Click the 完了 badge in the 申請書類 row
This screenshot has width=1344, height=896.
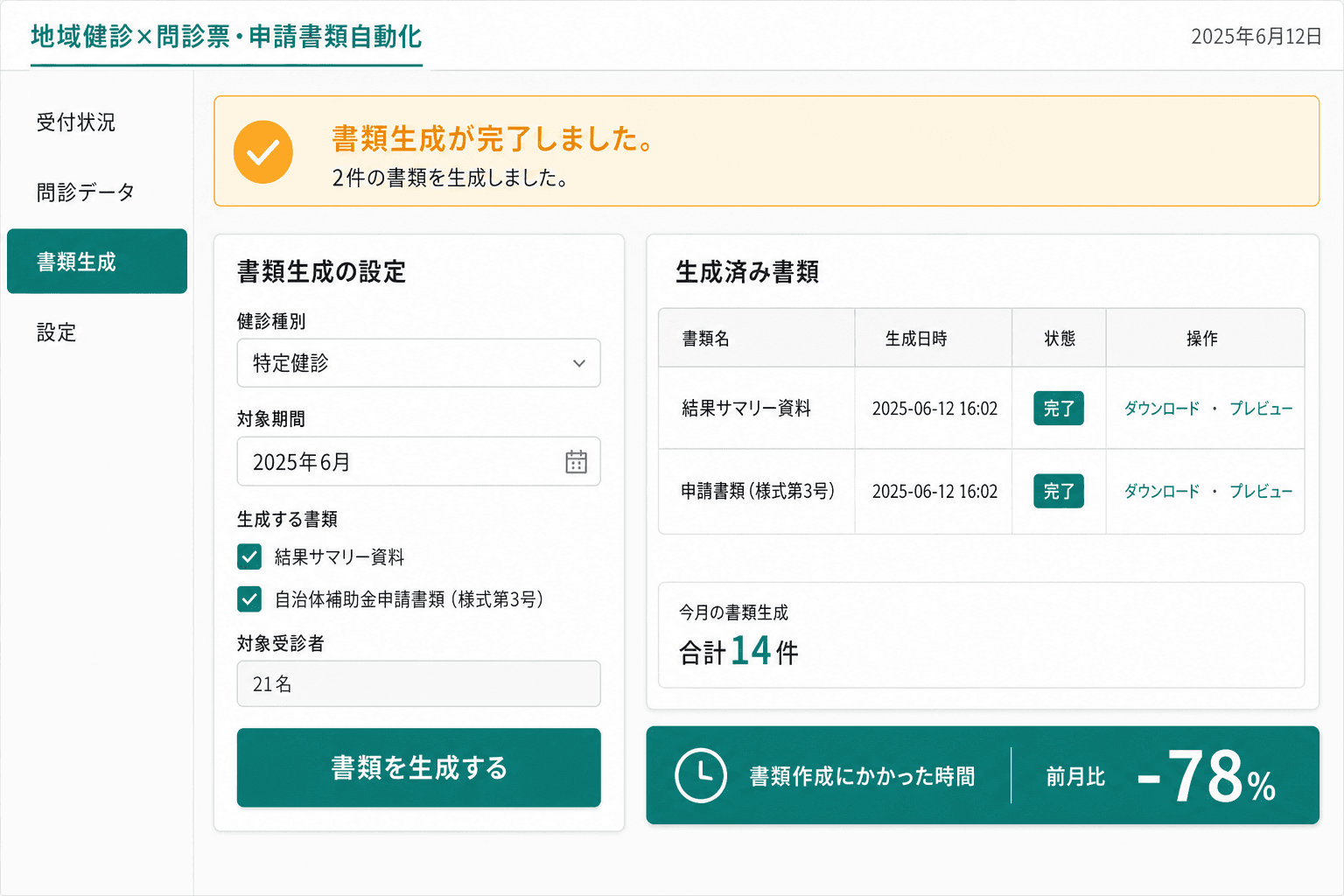[1059, 492]
